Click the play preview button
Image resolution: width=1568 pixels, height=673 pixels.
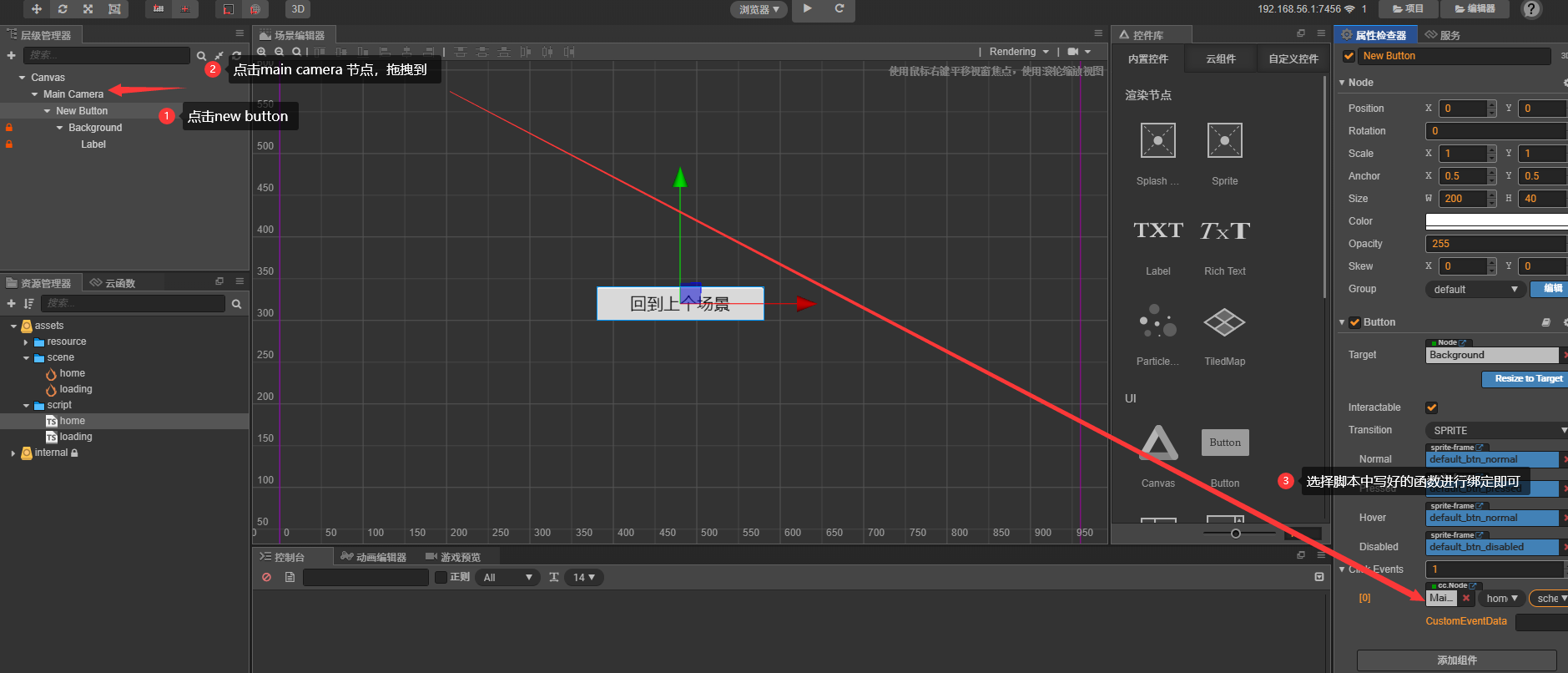click(807, 9)
